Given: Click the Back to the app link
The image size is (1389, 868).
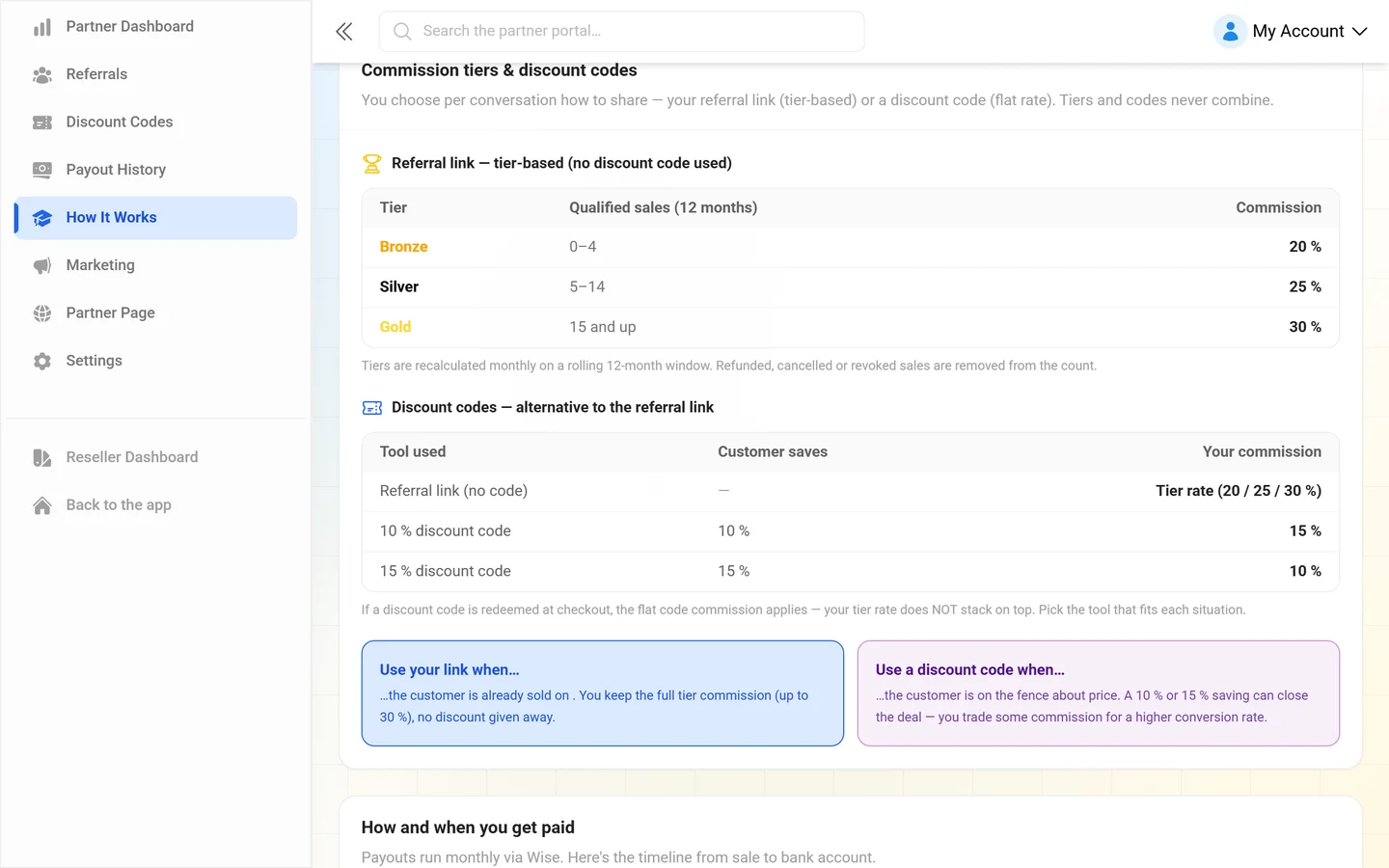Looking at the screenshot, I should point(156,505).
